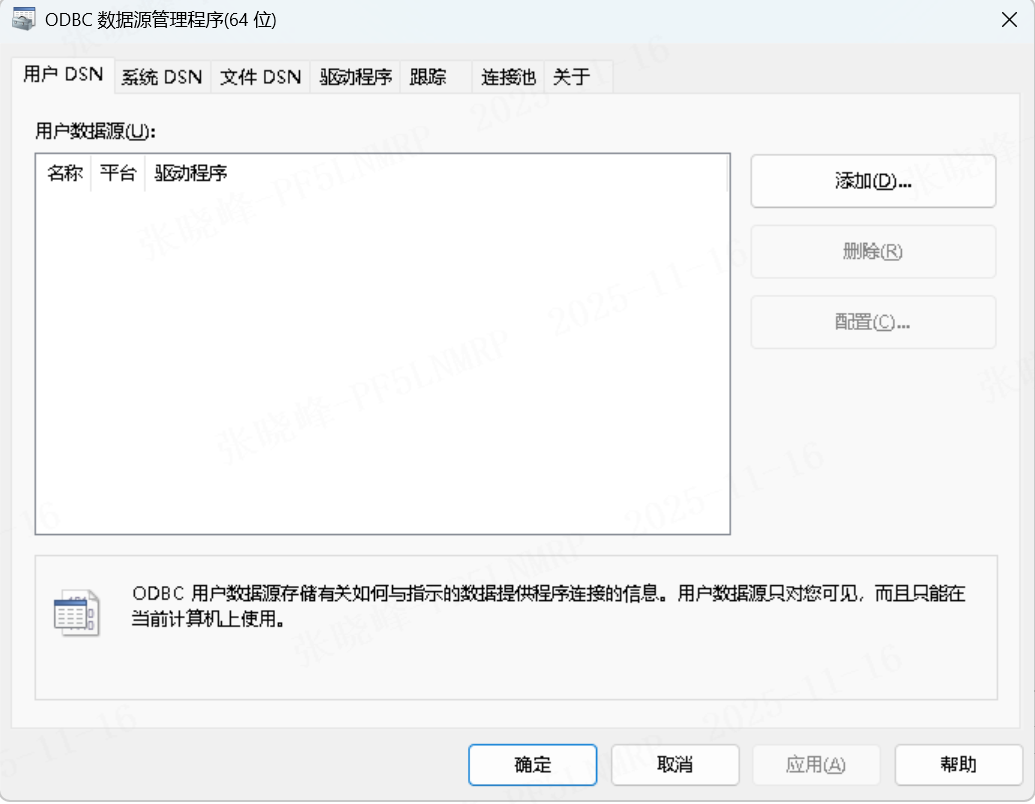Click the data source icon in info panel
The height and width of the screenshot is (804, 1035).
[x=76, y=613]
